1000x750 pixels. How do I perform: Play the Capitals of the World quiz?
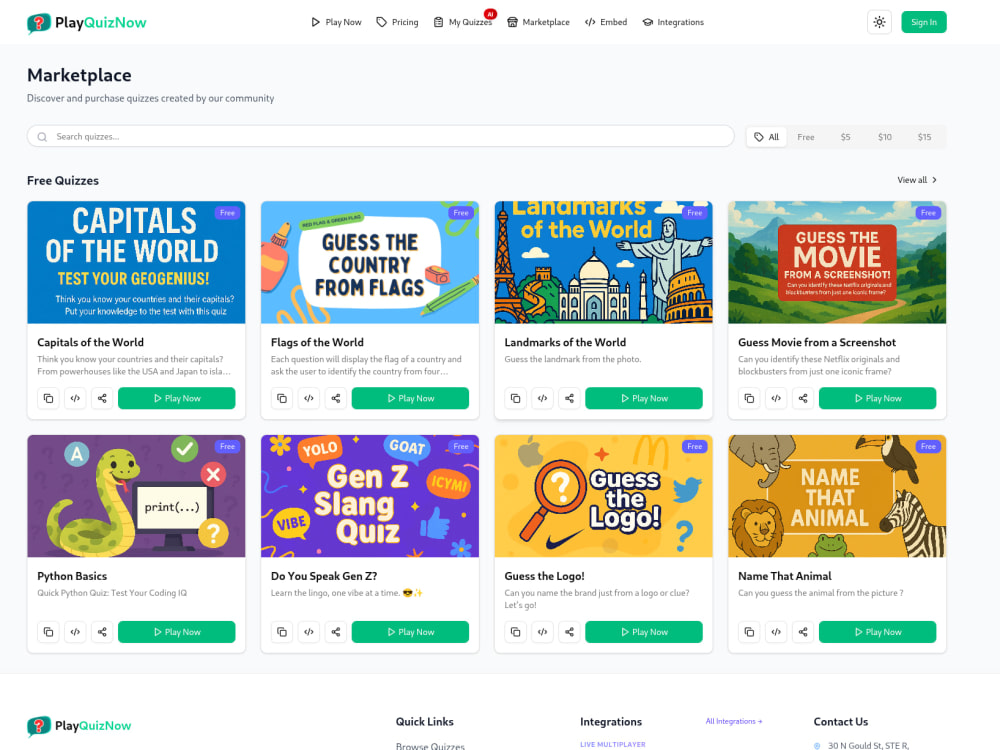177,399
